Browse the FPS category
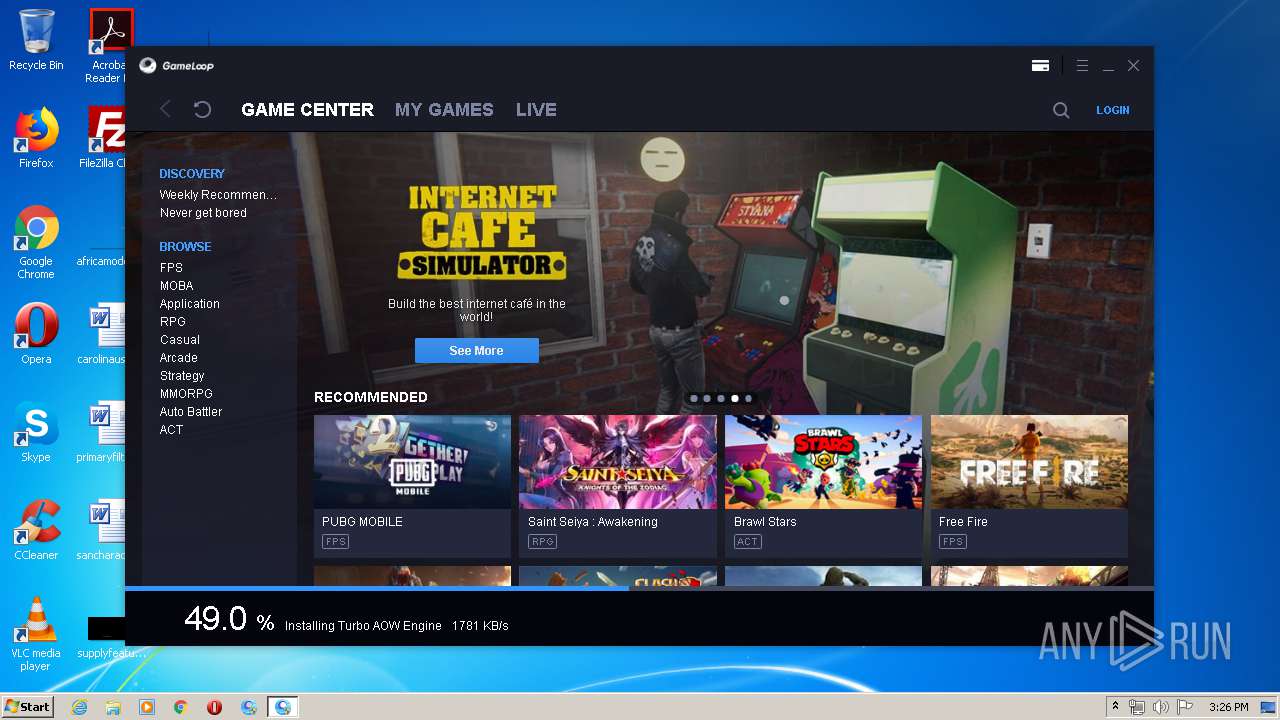 pos(171,268)
